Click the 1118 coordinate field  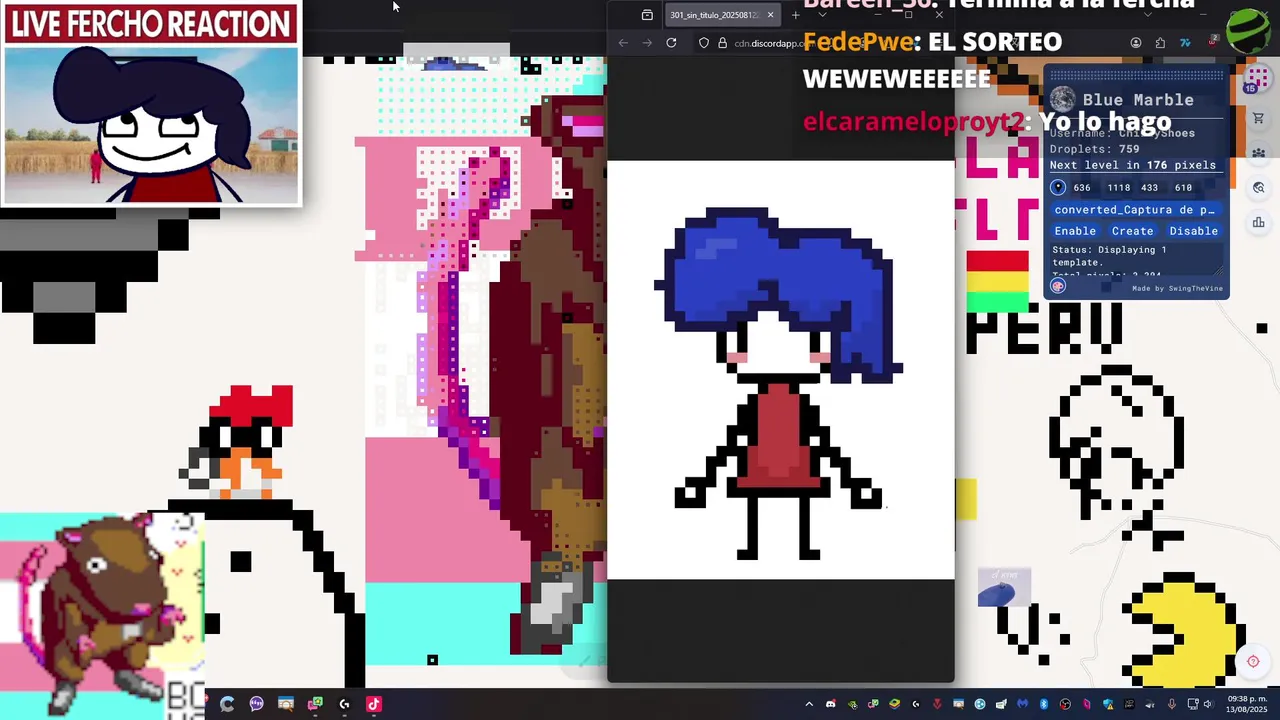(x=1118, y=188)
